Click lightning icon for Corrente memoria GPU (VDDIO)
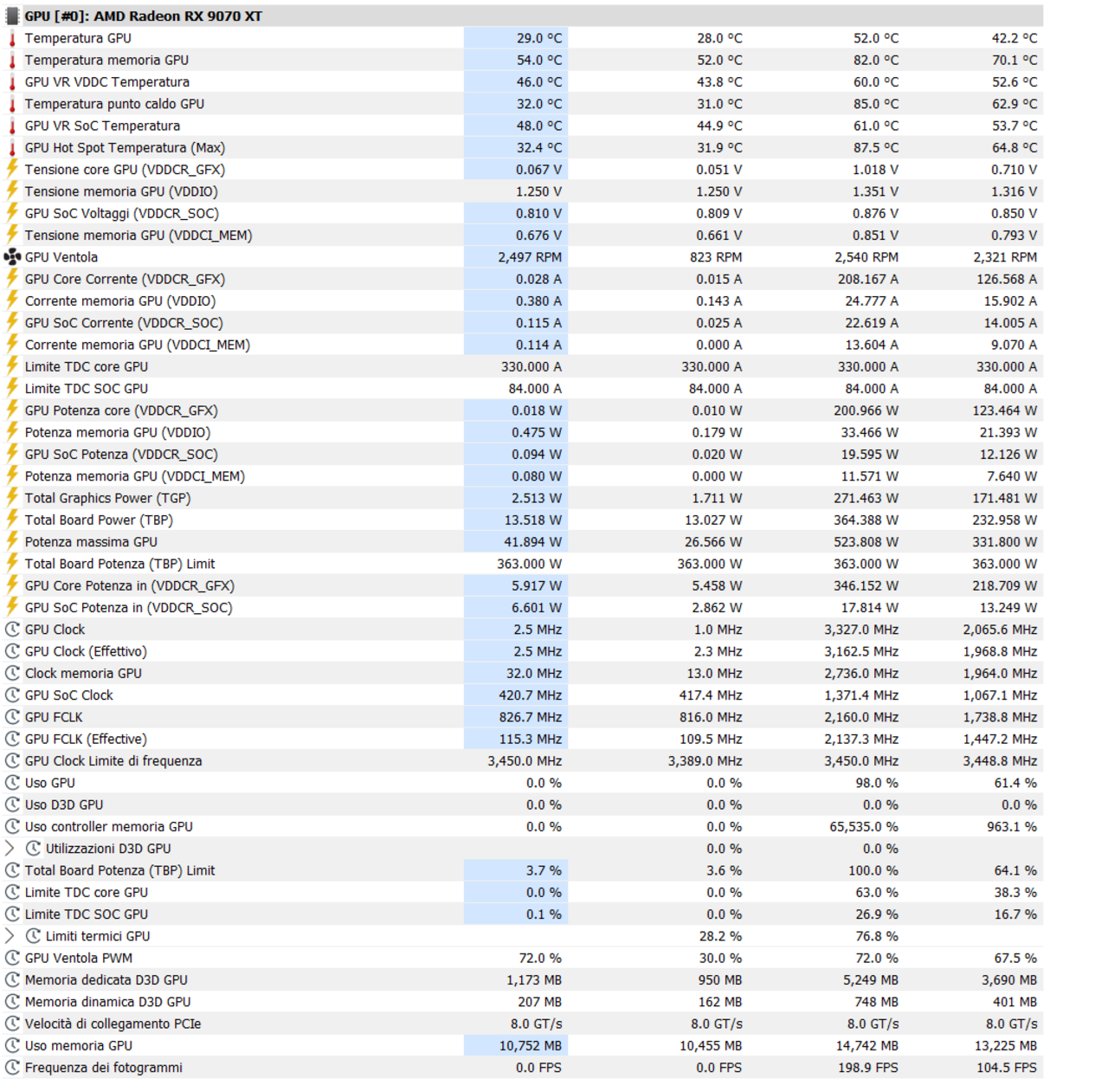 [12, 300]
